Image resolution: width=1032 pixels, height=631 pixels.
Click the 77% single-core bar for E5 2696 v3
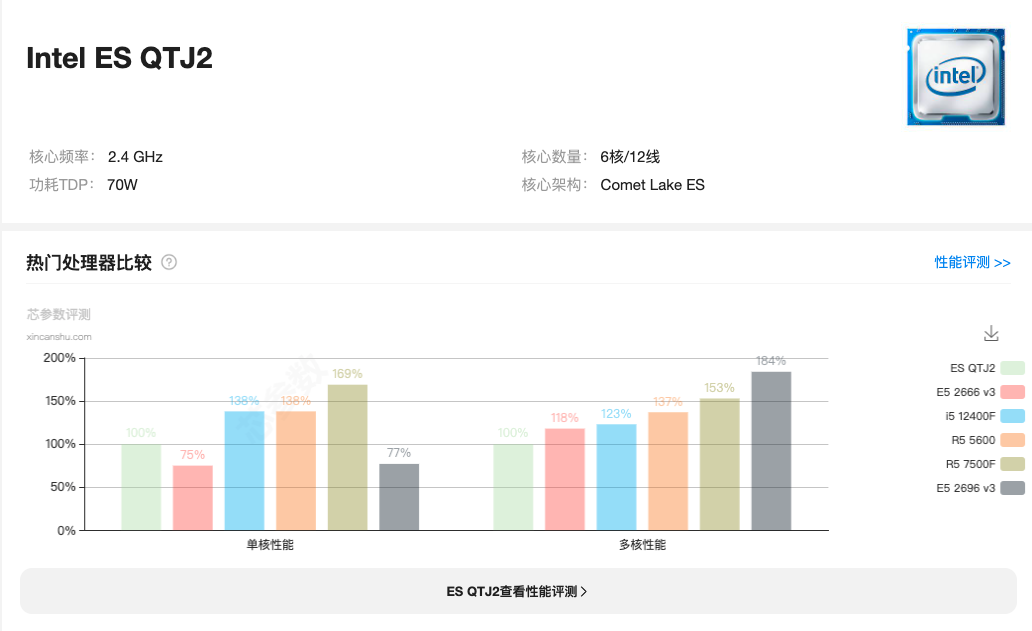click(x=399, y=497)
